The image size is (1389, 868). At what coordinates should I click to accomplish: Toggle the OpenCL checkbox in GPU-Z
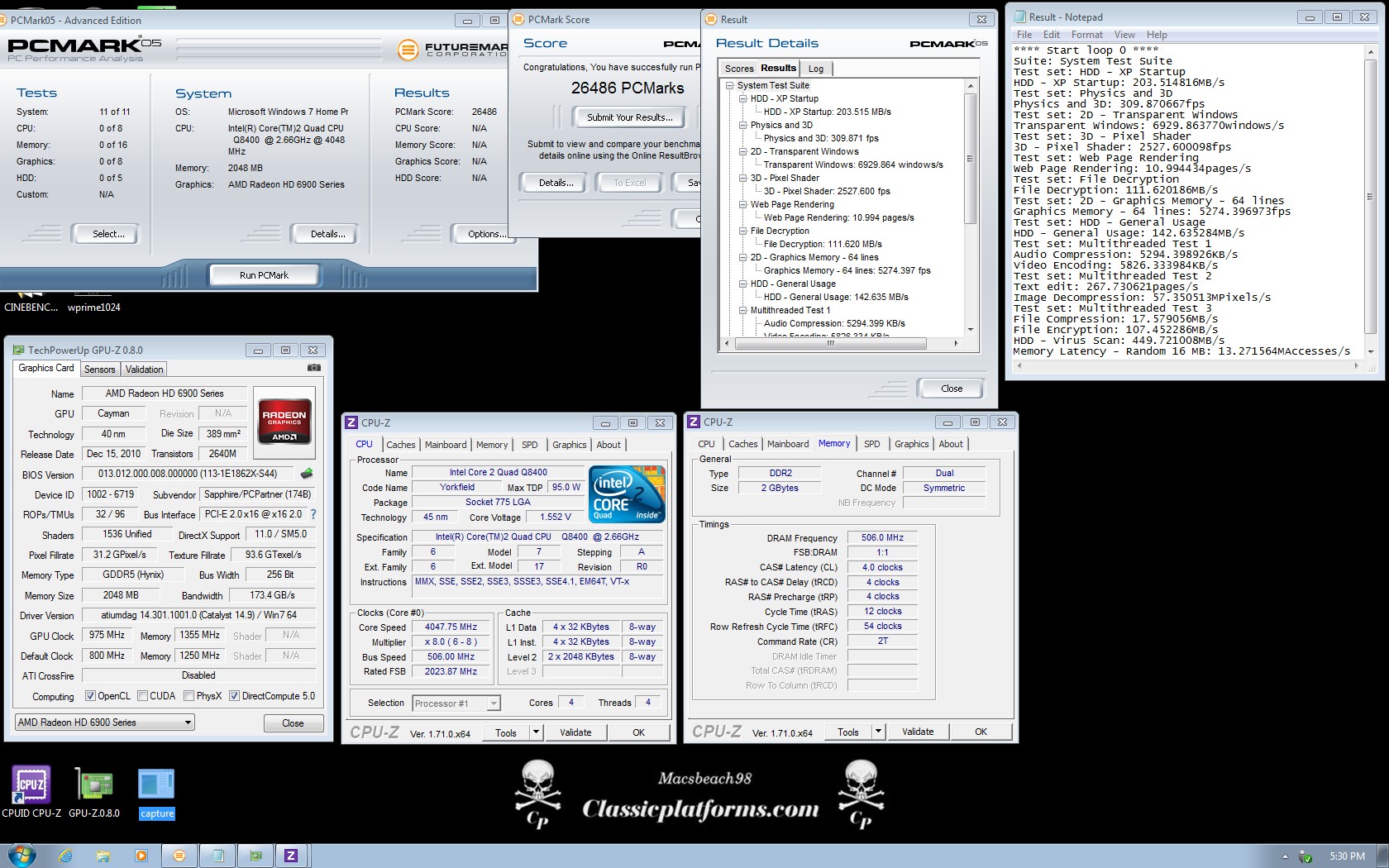click(x=90, y=696)
